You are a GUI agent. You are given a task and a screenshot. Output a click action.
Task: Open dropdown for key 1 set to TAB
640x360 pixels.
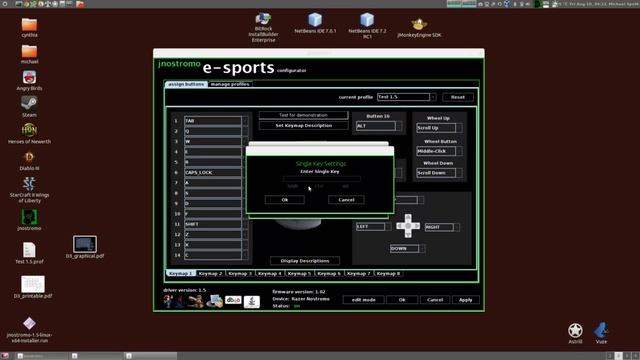[245, 121]
